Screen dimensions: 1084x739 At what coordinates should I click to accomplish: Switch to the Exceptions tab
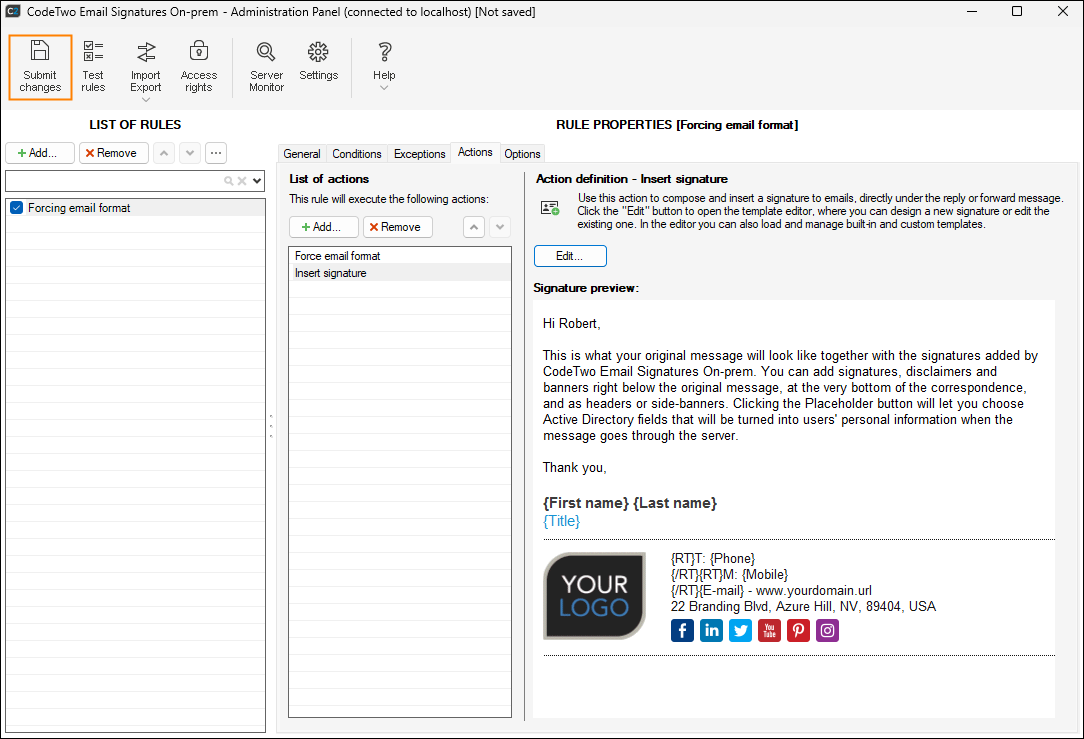pos(419,154)
